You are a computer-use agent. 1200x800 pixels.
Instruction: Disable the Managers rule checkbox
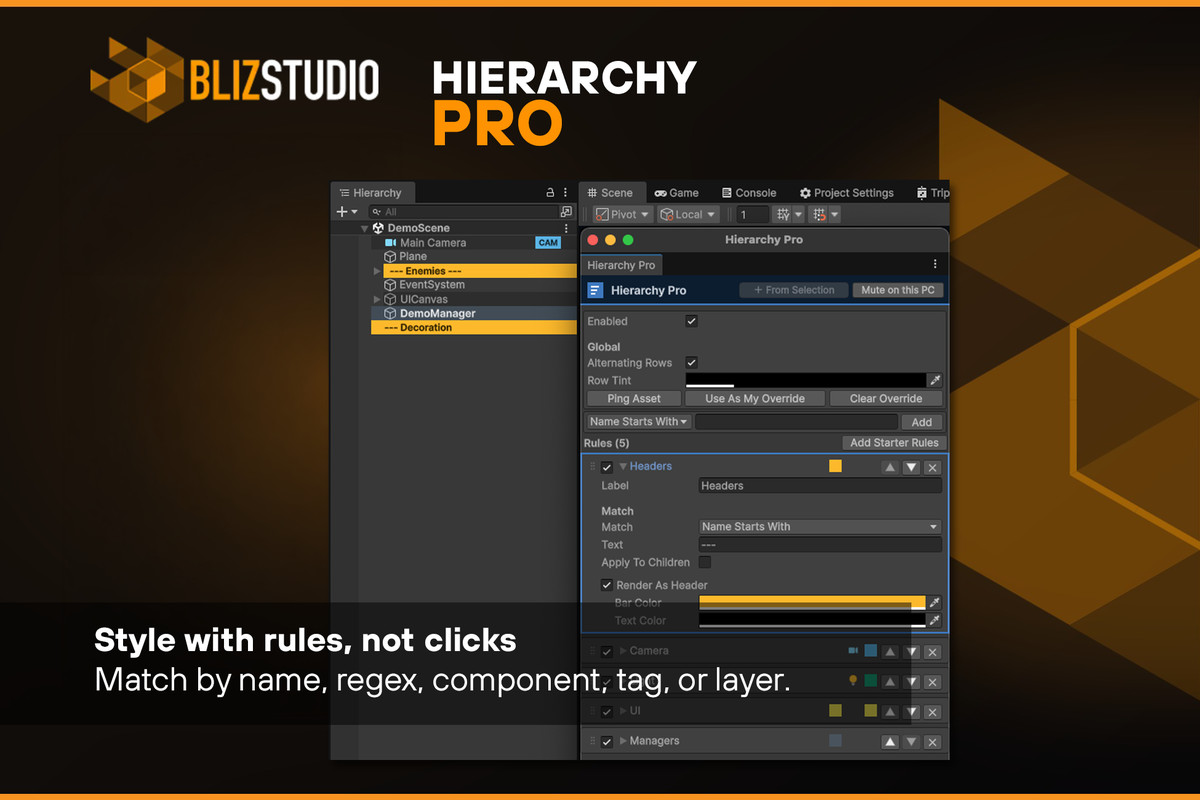607,742
